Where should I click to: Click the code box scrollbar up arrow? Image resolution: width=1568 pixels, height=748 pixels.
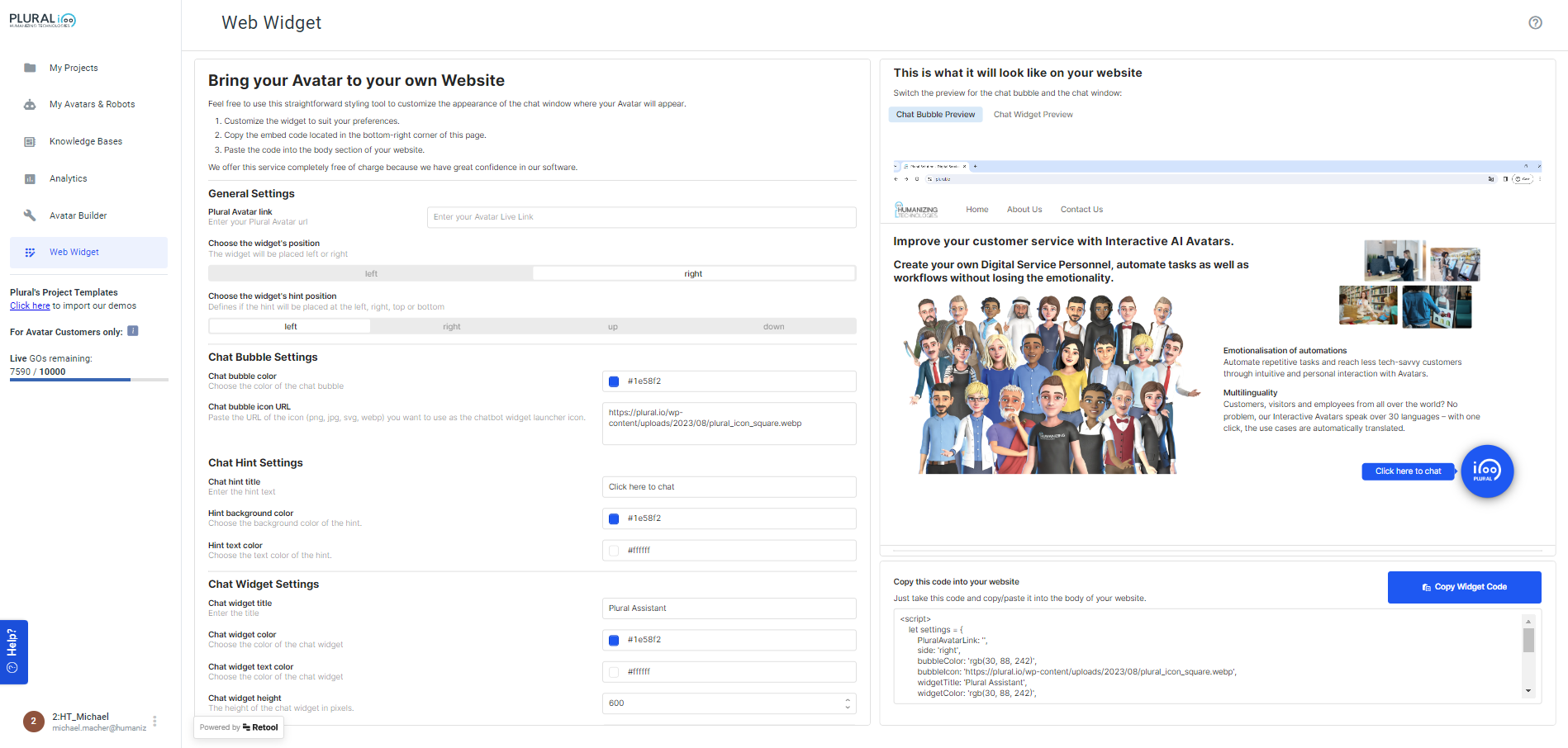click(1528, 621)
